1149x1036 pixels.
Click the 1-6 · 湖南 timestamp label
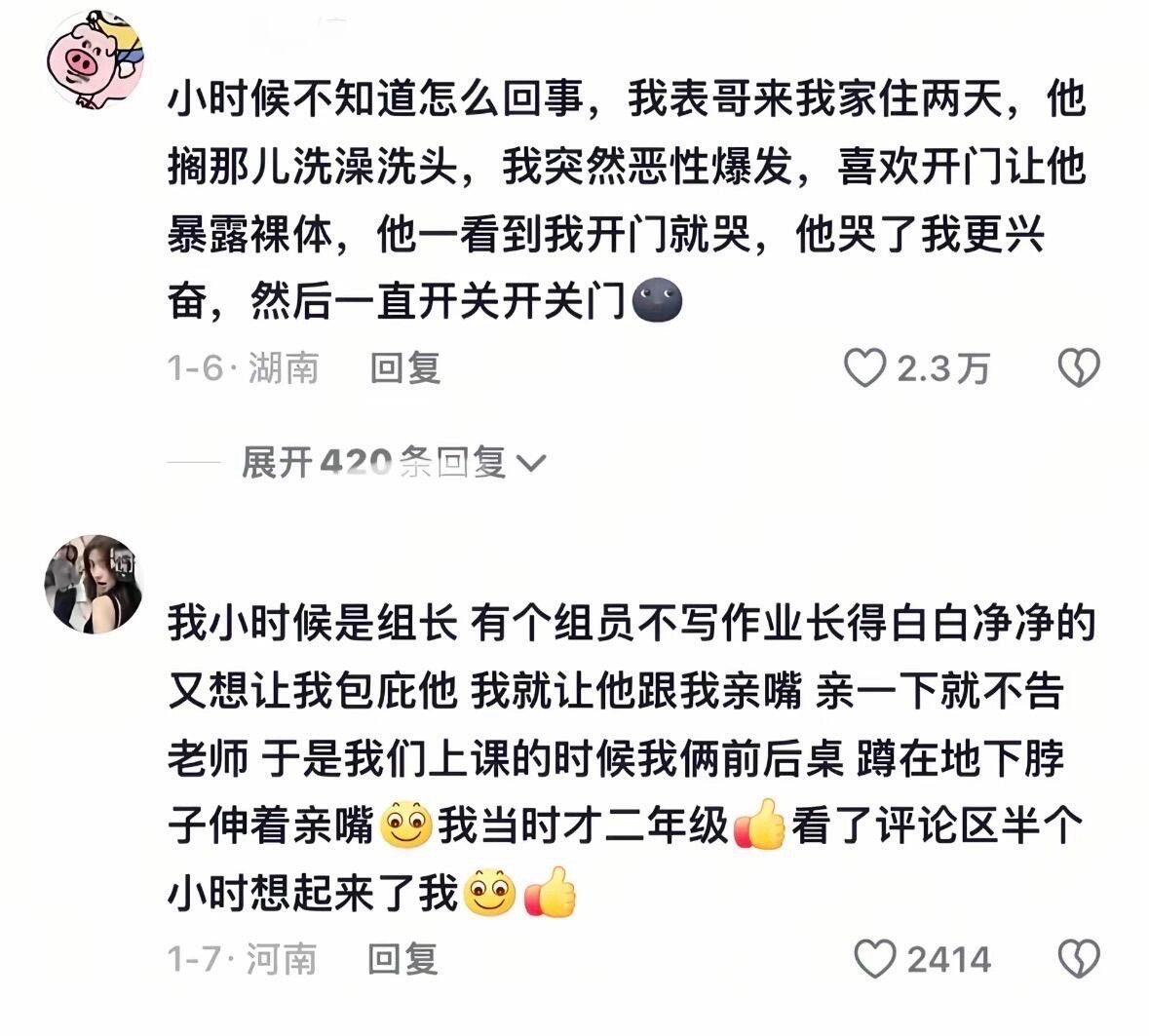[244, 367]
